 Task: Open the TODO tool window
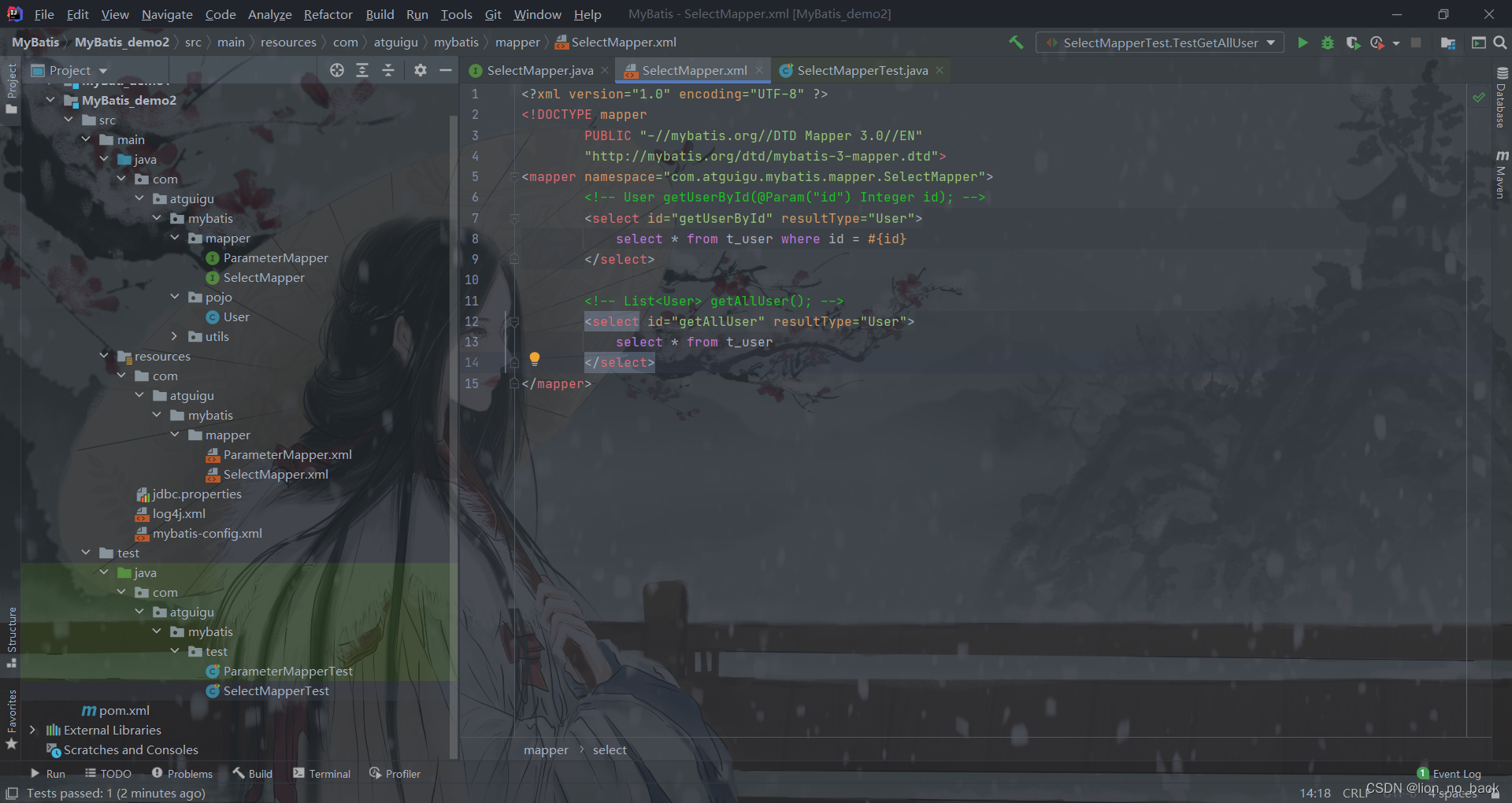pyautogui.click(x=108, y=774)
